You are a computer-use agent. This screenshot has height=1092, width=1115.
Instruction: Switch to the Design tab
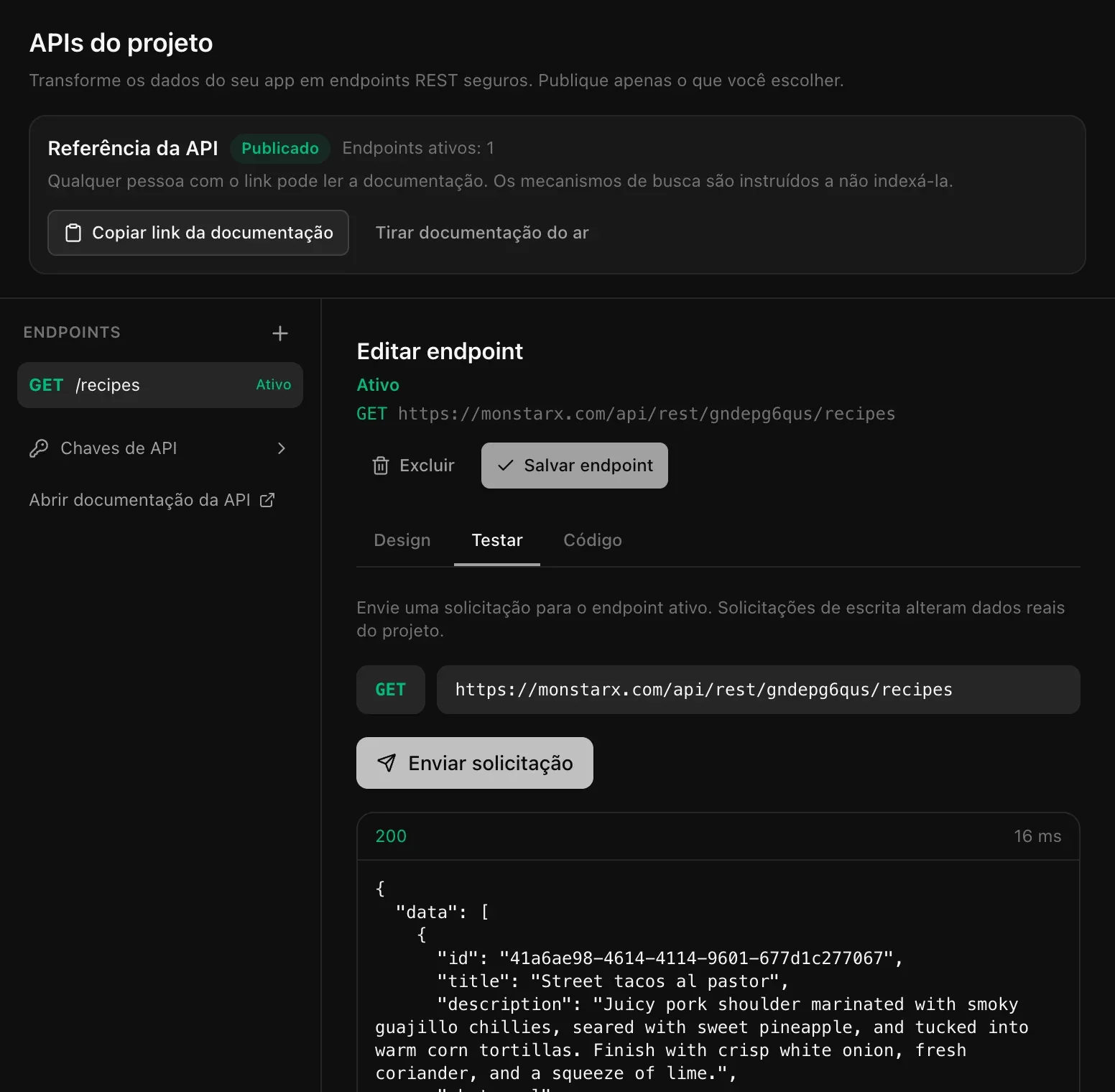402,540
